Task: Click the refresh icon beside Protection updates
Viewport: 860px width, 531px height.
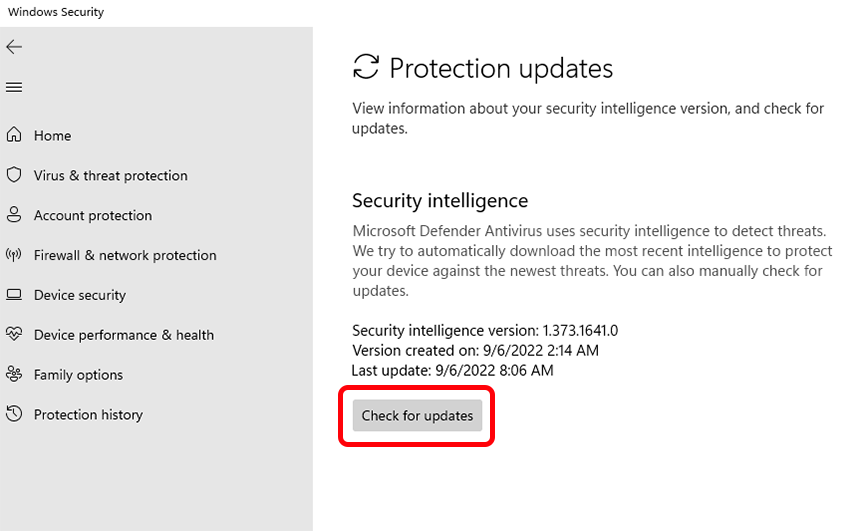Action: (367, 67)
